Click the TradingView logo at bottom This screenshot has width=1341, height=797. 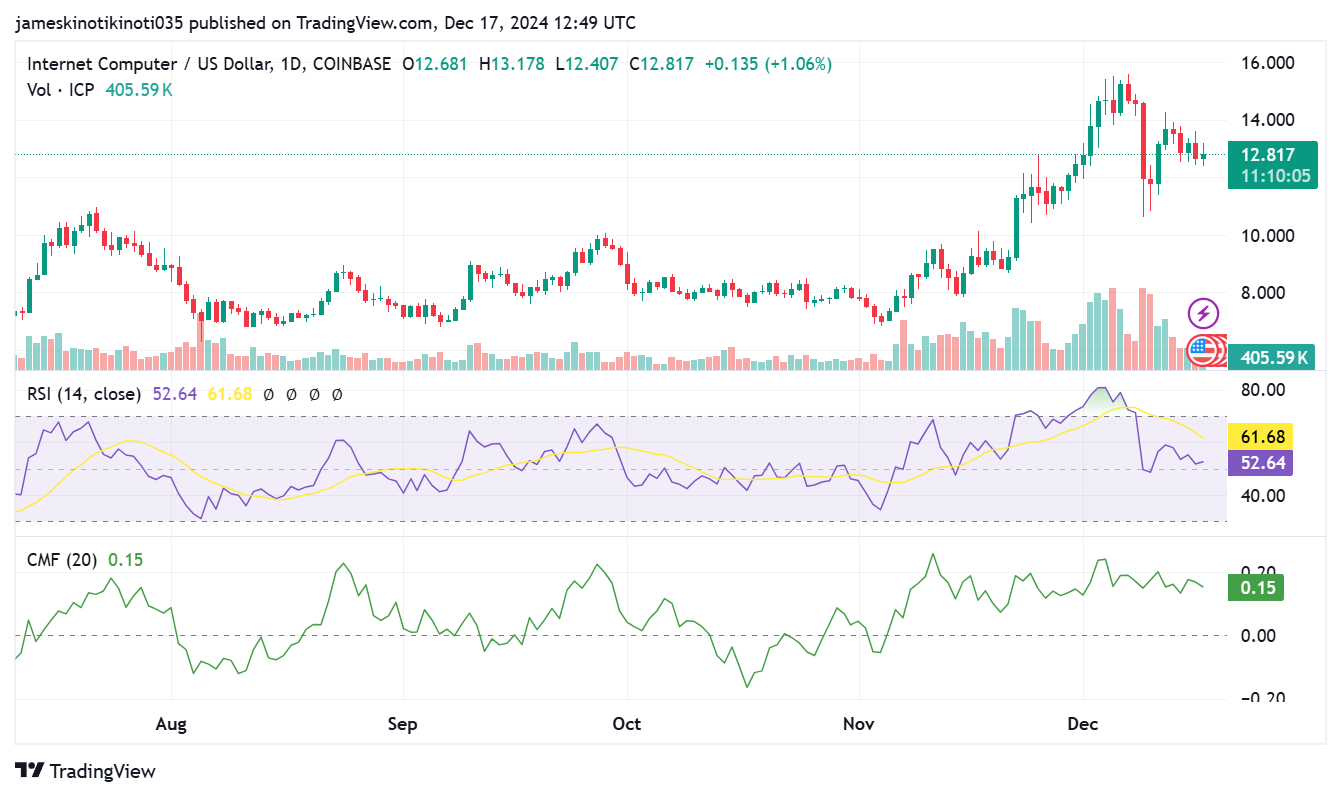86,771
